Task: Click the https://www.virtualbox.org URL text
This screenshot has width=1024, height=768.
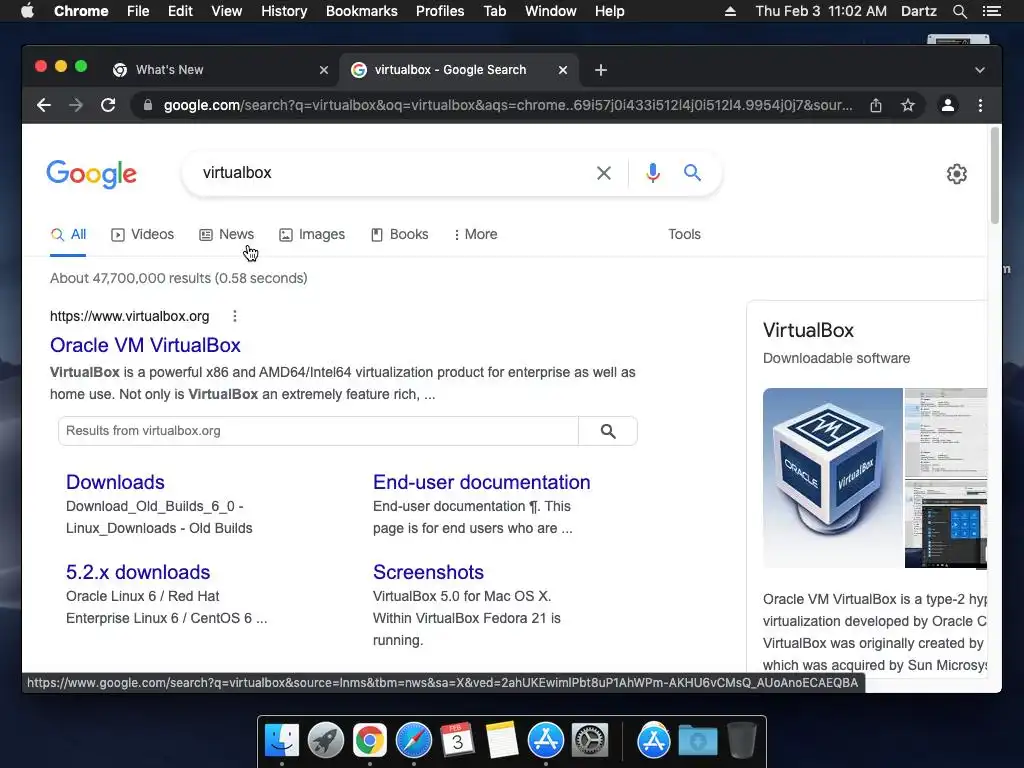Action: click(x=129, y=316)
